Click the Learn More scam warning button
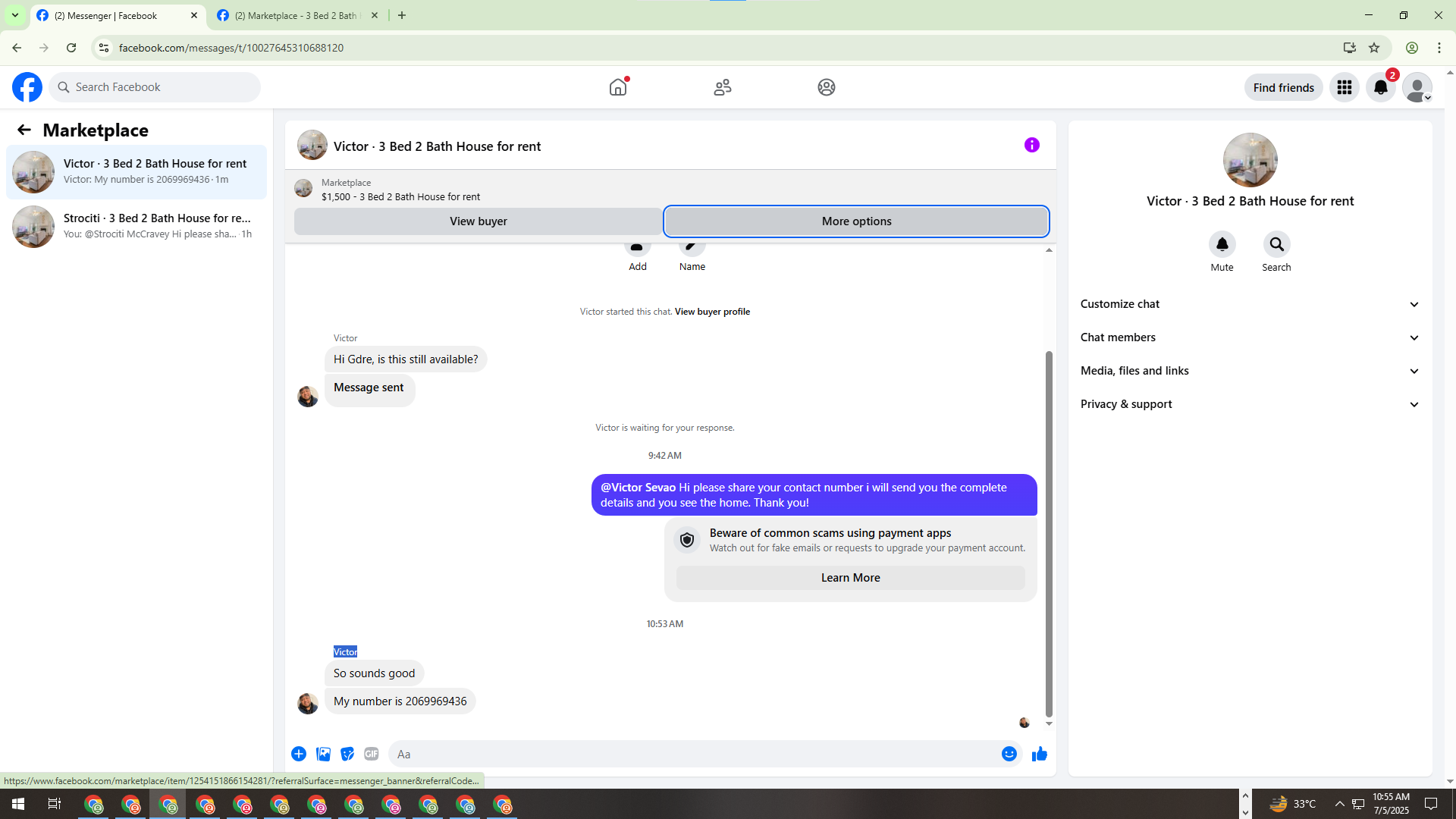 coord(850,578)
